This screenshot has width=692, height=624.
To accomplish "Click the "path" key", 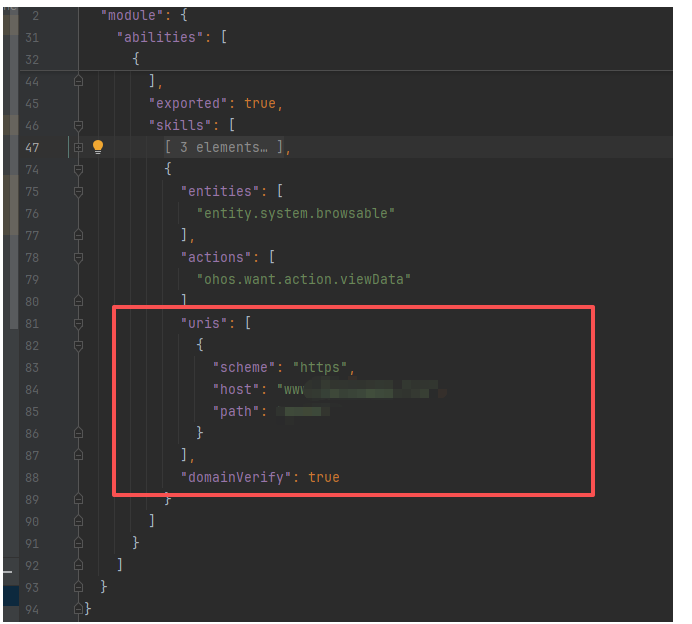I will 236,411.
